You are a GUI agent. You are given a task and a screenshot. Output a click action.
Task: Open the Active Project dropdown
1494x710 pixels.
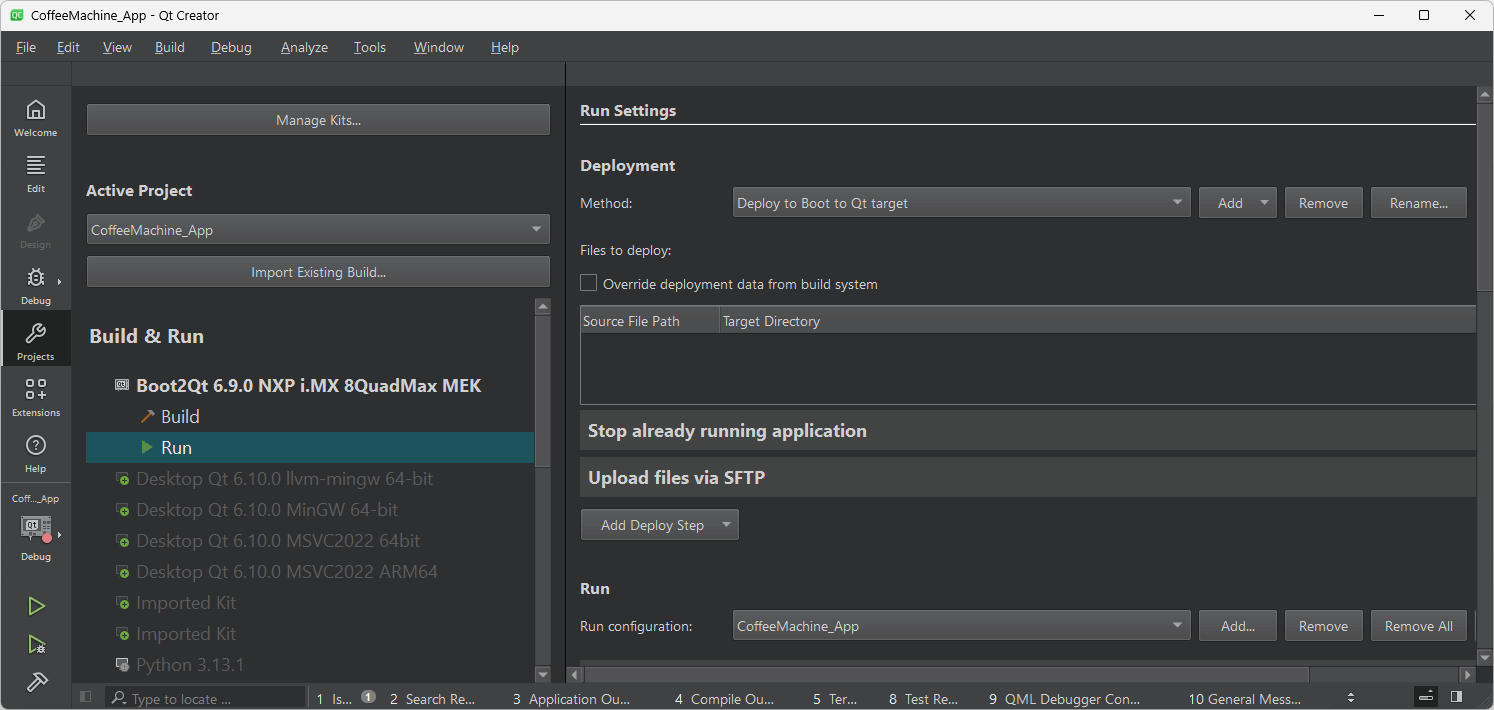(318, 230)
